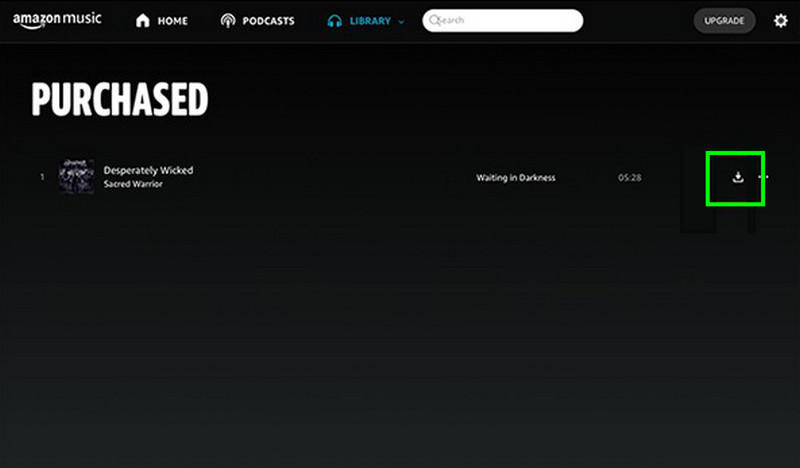
Task: Click the 05:28 track duration
Action: 630,178
